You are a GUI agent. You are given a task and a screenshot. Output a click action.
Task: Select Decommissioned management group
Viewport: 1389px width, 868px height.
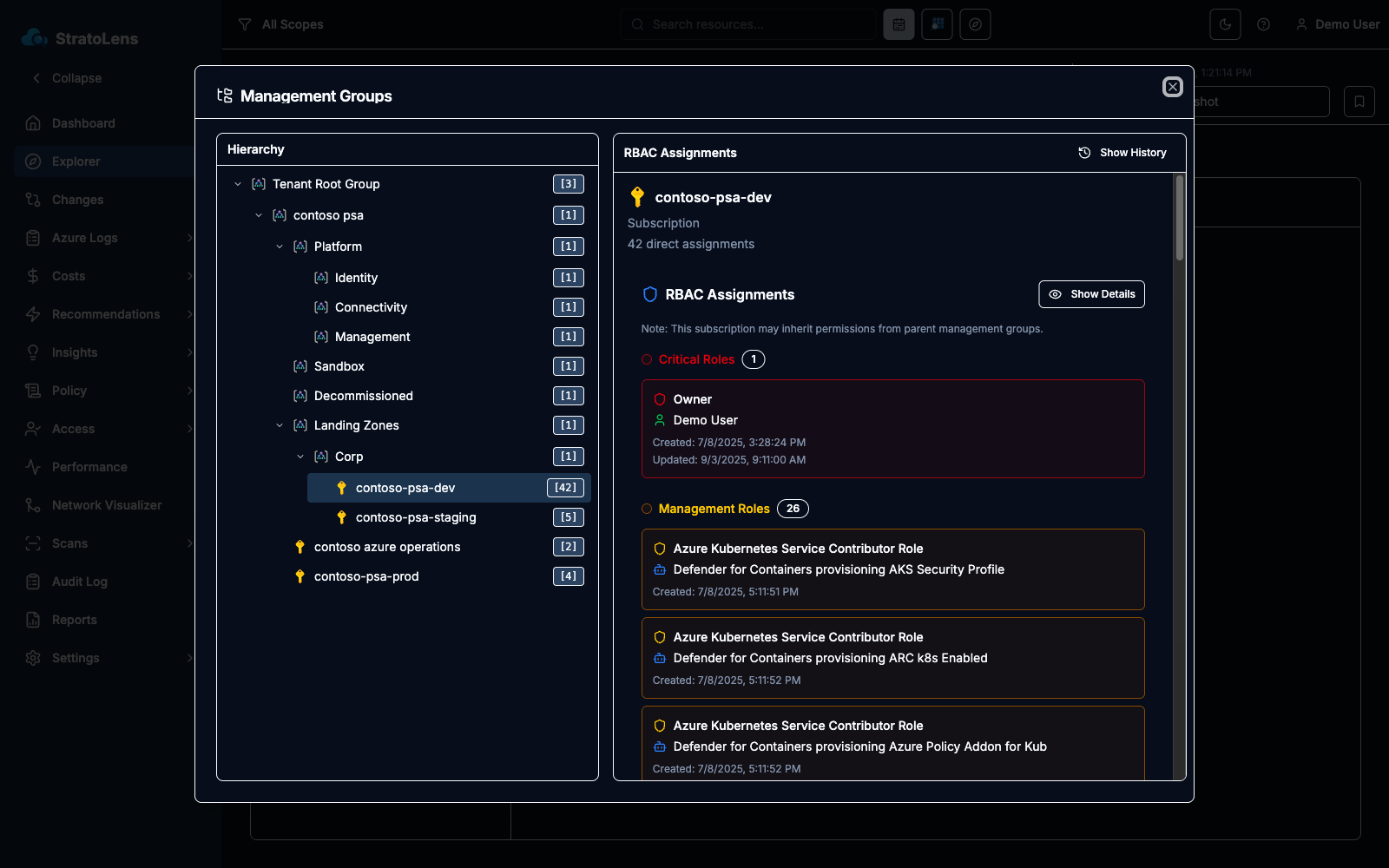438,396
